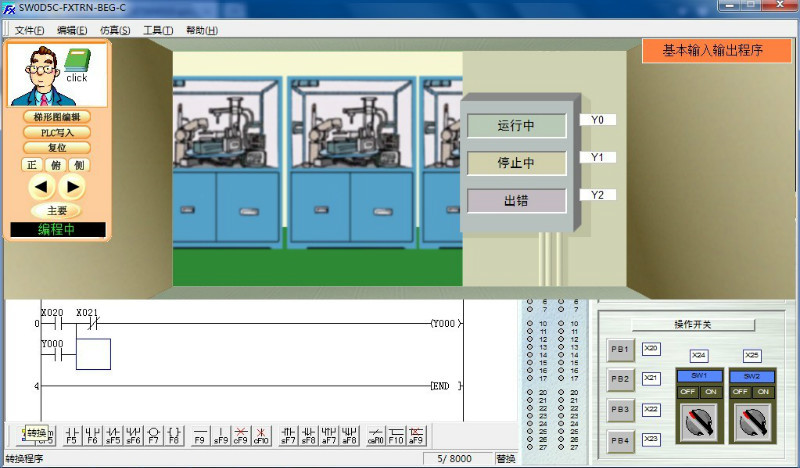800x468 pixels.
Task: Click the left arrow navigation button
Action: click(41, 186)
